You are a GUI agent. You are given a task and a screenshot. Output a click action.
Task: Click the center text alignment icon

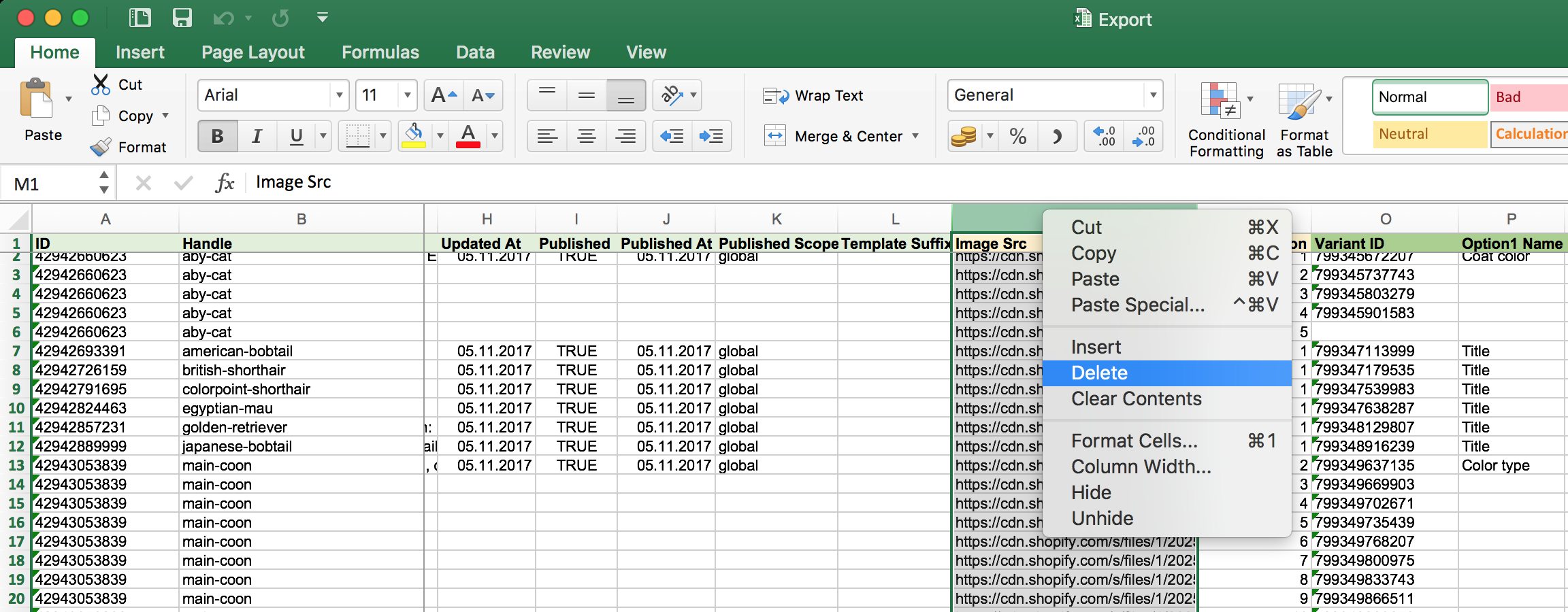click(x=586, y=137)
